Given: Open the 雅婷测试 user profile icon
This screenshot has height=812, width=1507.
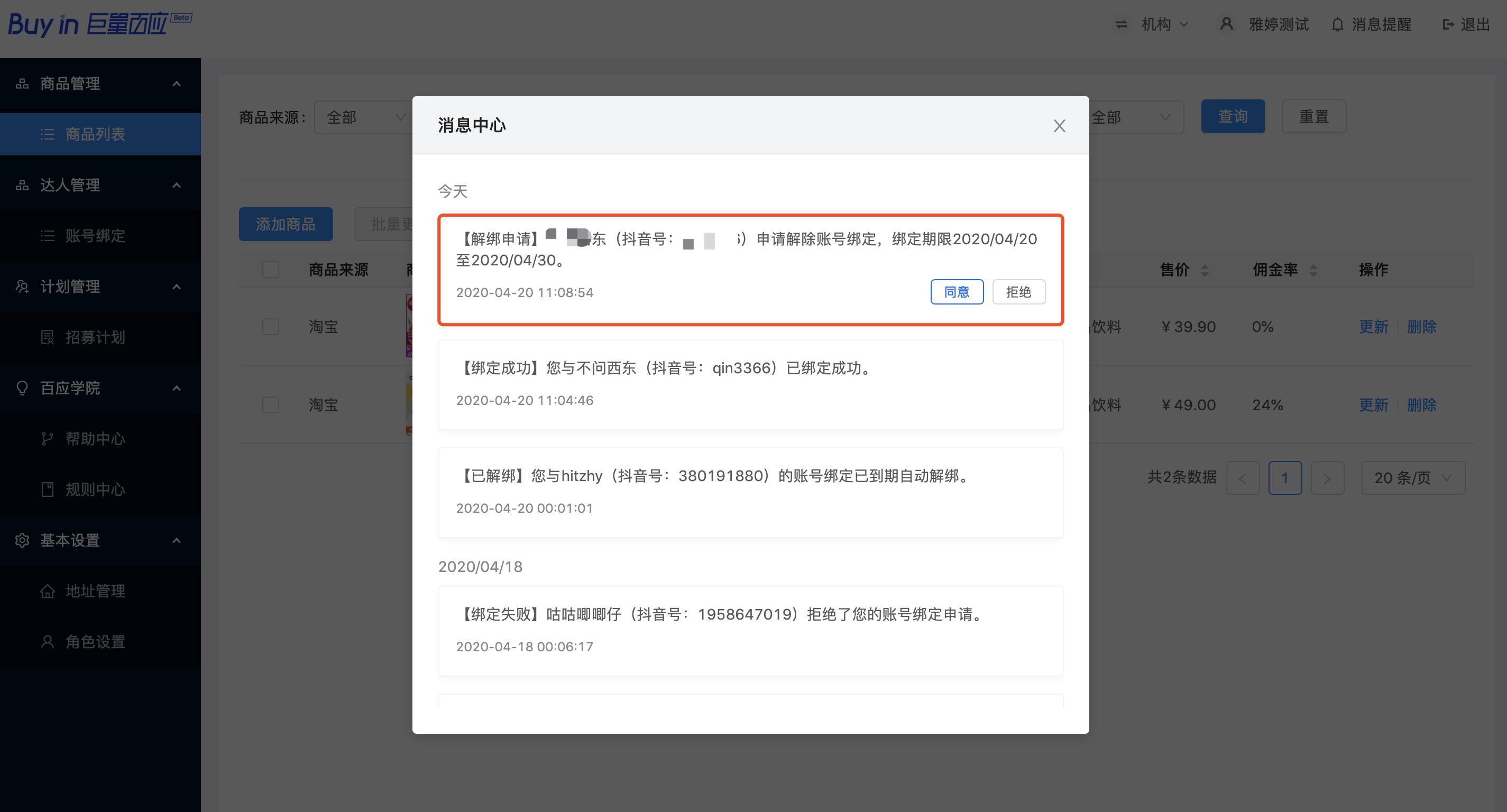Looking at the screenshot, I should pyautogui.click(x=1226, y=24).
